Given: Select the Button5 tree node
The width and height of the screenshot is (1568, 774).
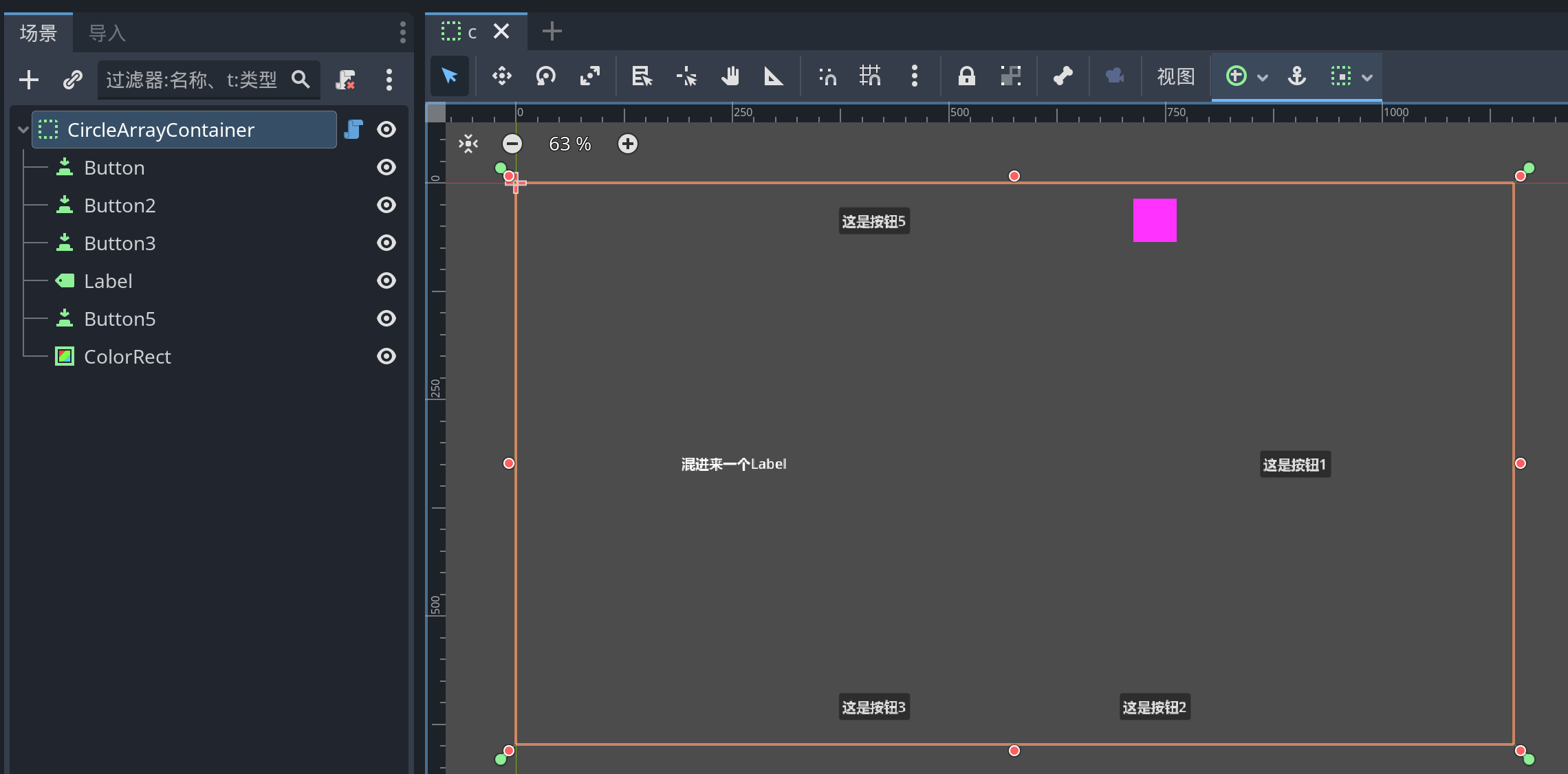Looking at the screenshot, I should point(120,319).
